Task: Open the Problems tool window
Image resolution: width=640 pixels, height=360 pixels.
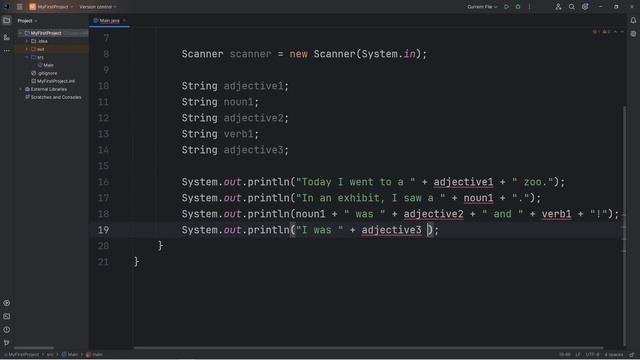Action: pyautogui.click(x=7, y=329)
